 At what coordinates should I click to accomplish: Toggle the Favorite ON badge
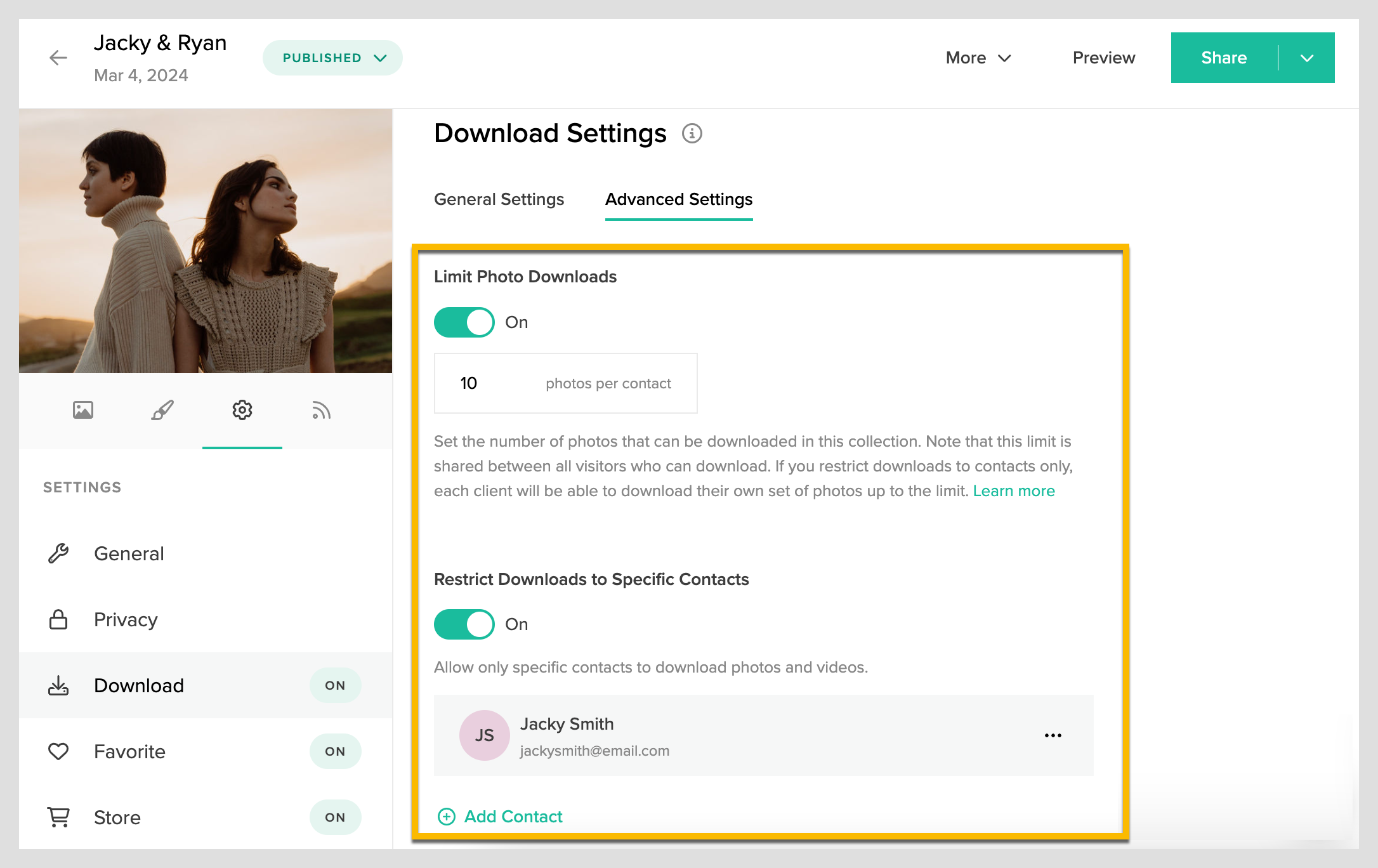click(x=335, y=751)
